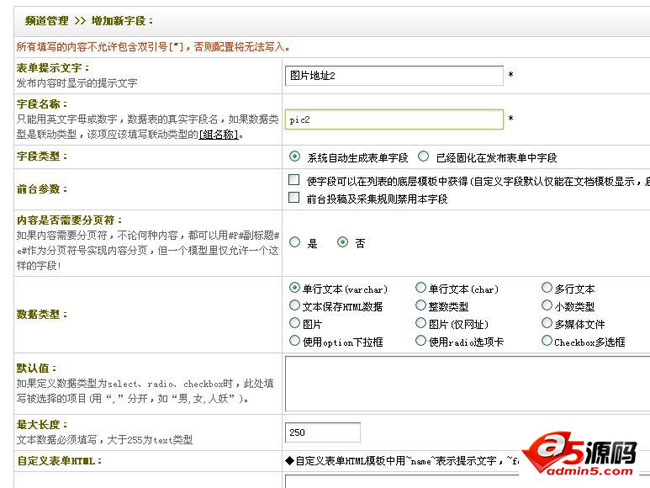Select 已经固化在发布表单中字段 radio option
Image resolution: width=650 pixels, height=488 pixels.
click(x=423, y=156)
